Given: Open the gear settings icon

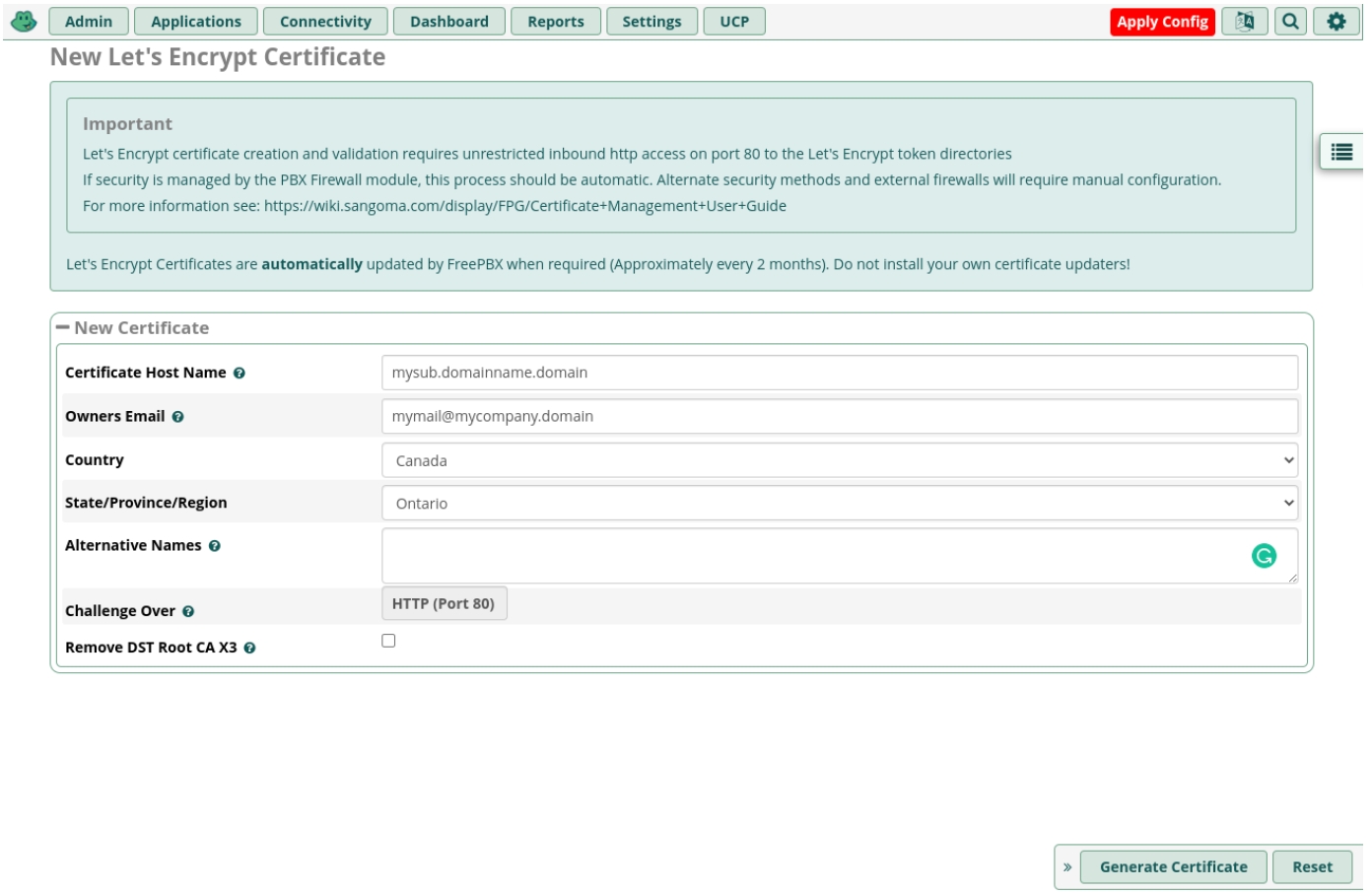Looking at the screenshot, I should coord(1336,22).
